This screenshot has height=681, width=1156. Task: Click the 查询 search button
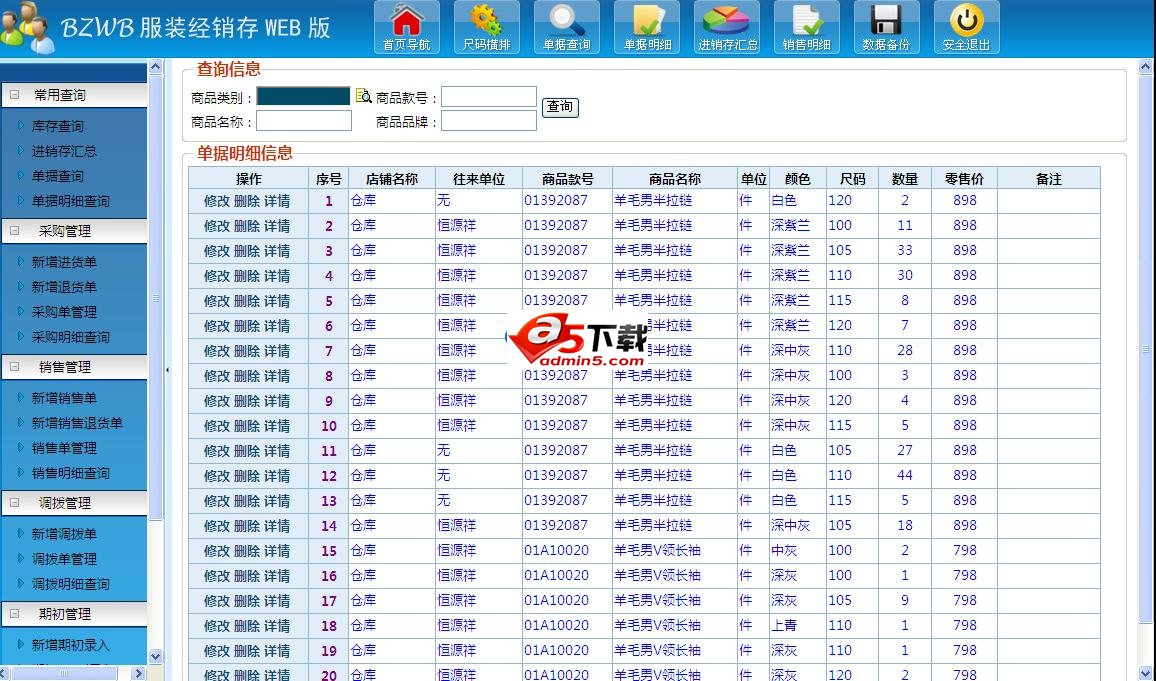tap(560, 107)
